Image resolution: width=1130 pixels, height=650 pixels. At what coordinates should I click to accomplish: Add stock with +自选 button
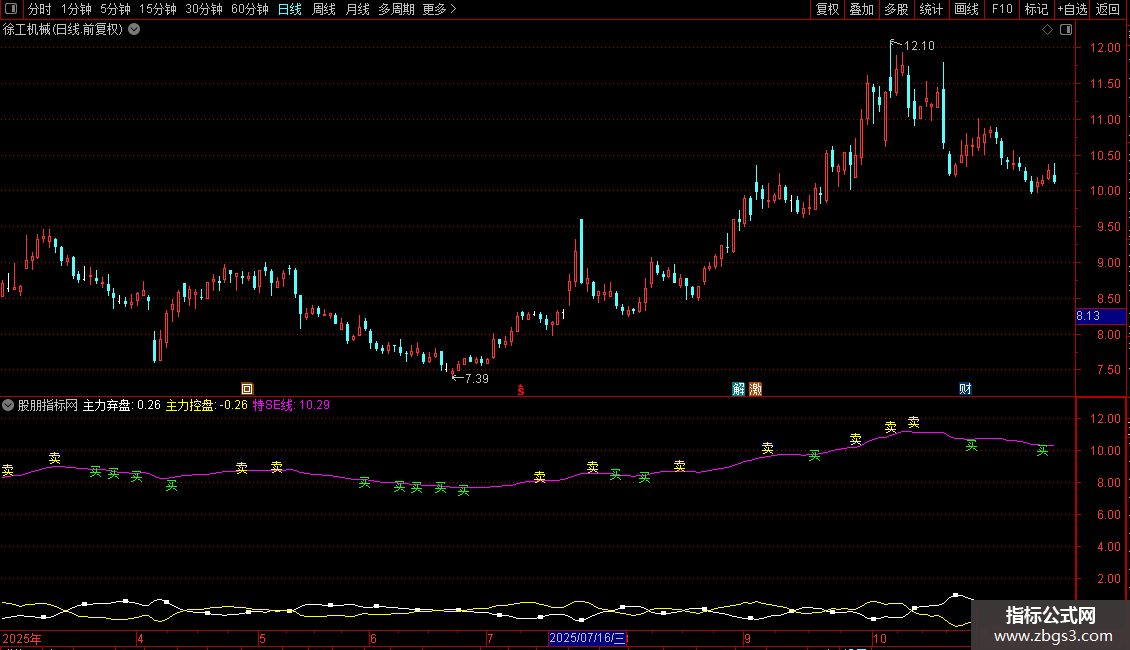click(x=1072, y=9)
